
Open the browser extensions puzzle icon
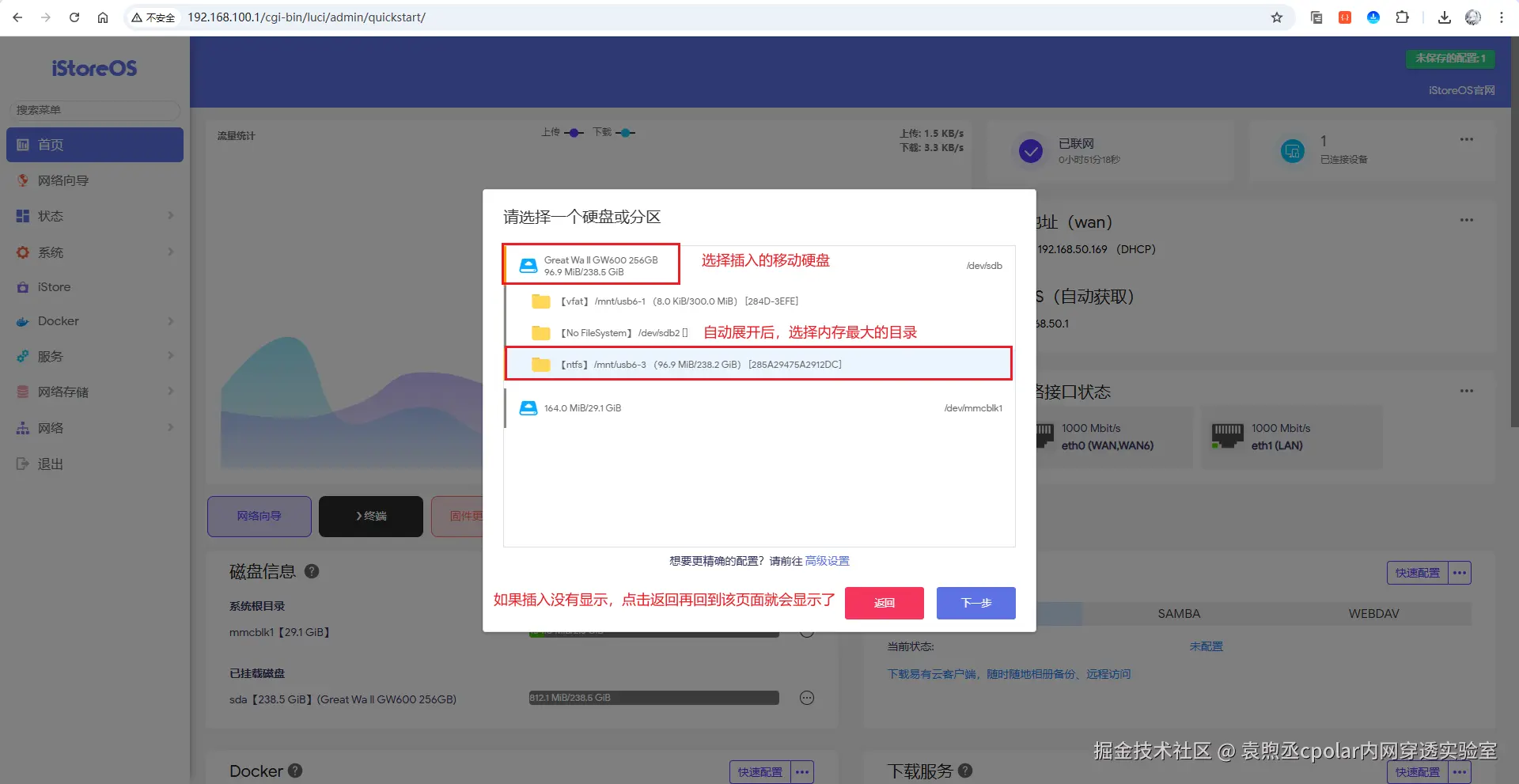click(1402, 17)
